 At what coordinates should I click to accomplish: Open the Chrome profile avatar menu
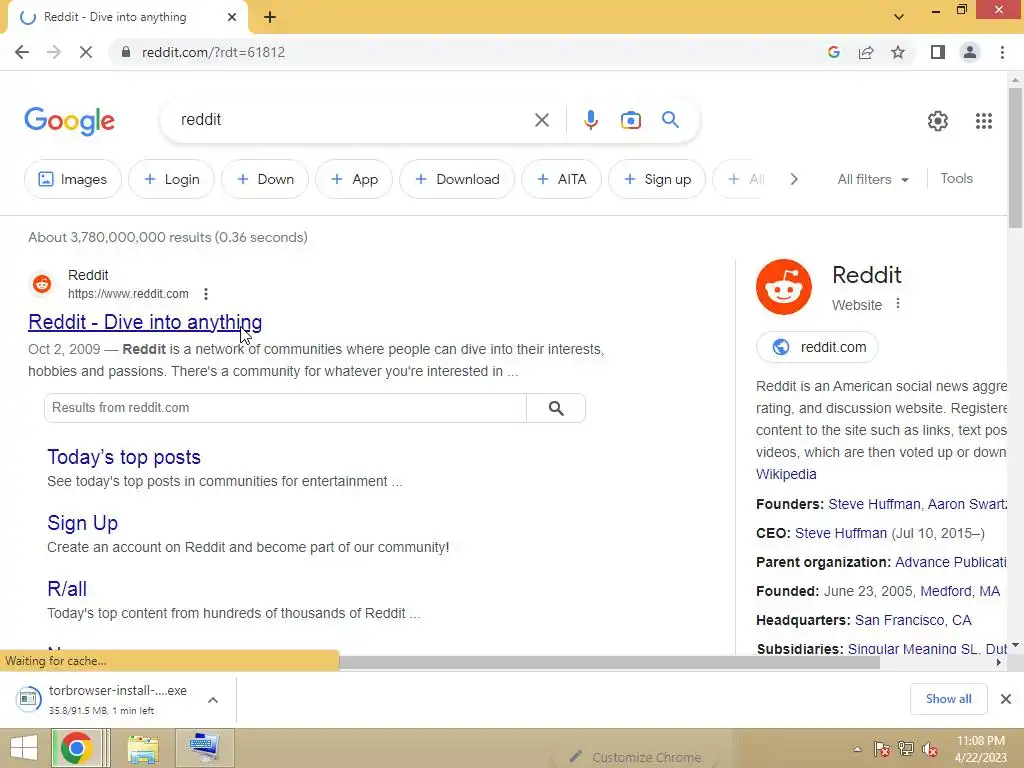[x=970, y=52]
